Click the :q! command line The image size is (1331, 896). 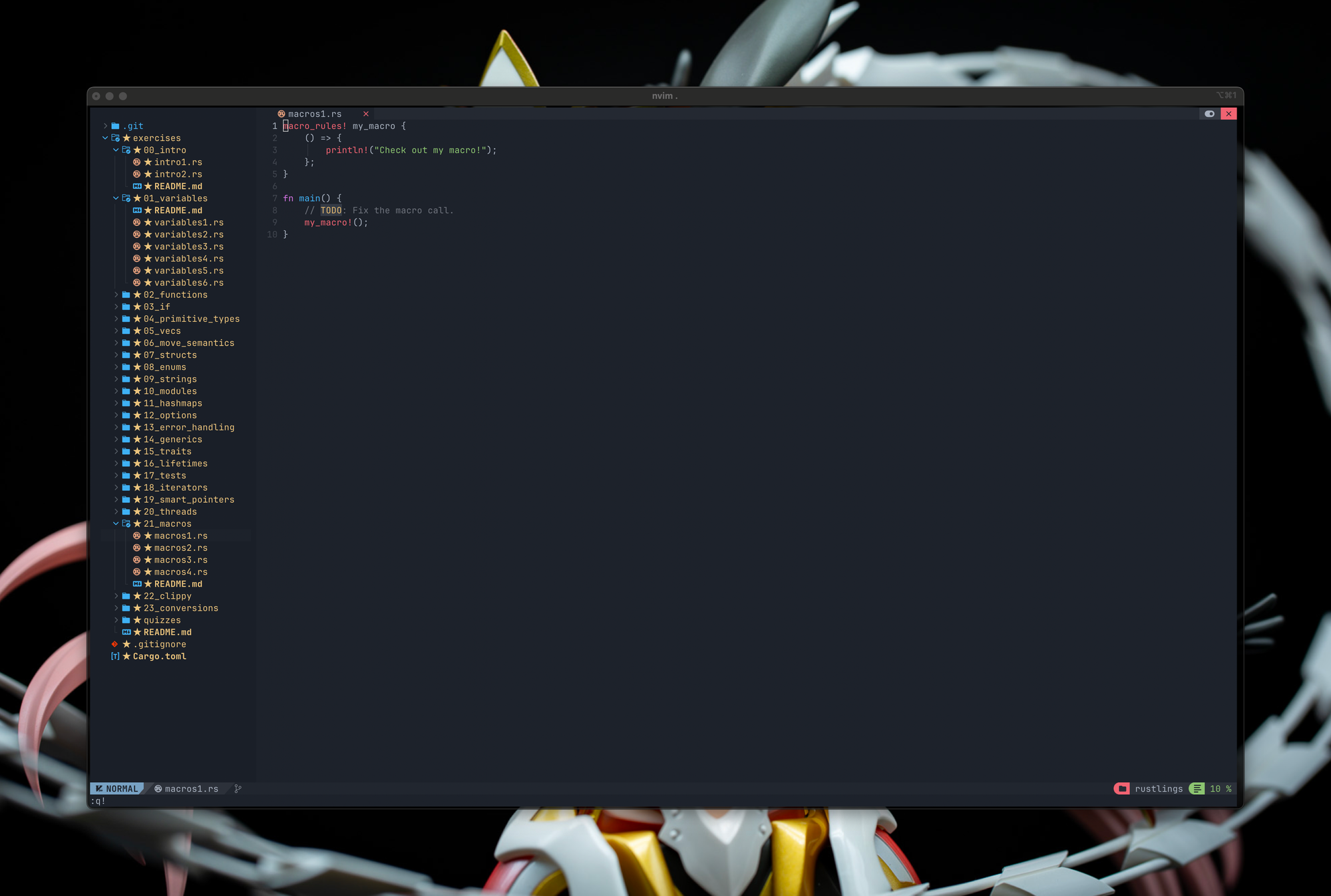98,801
